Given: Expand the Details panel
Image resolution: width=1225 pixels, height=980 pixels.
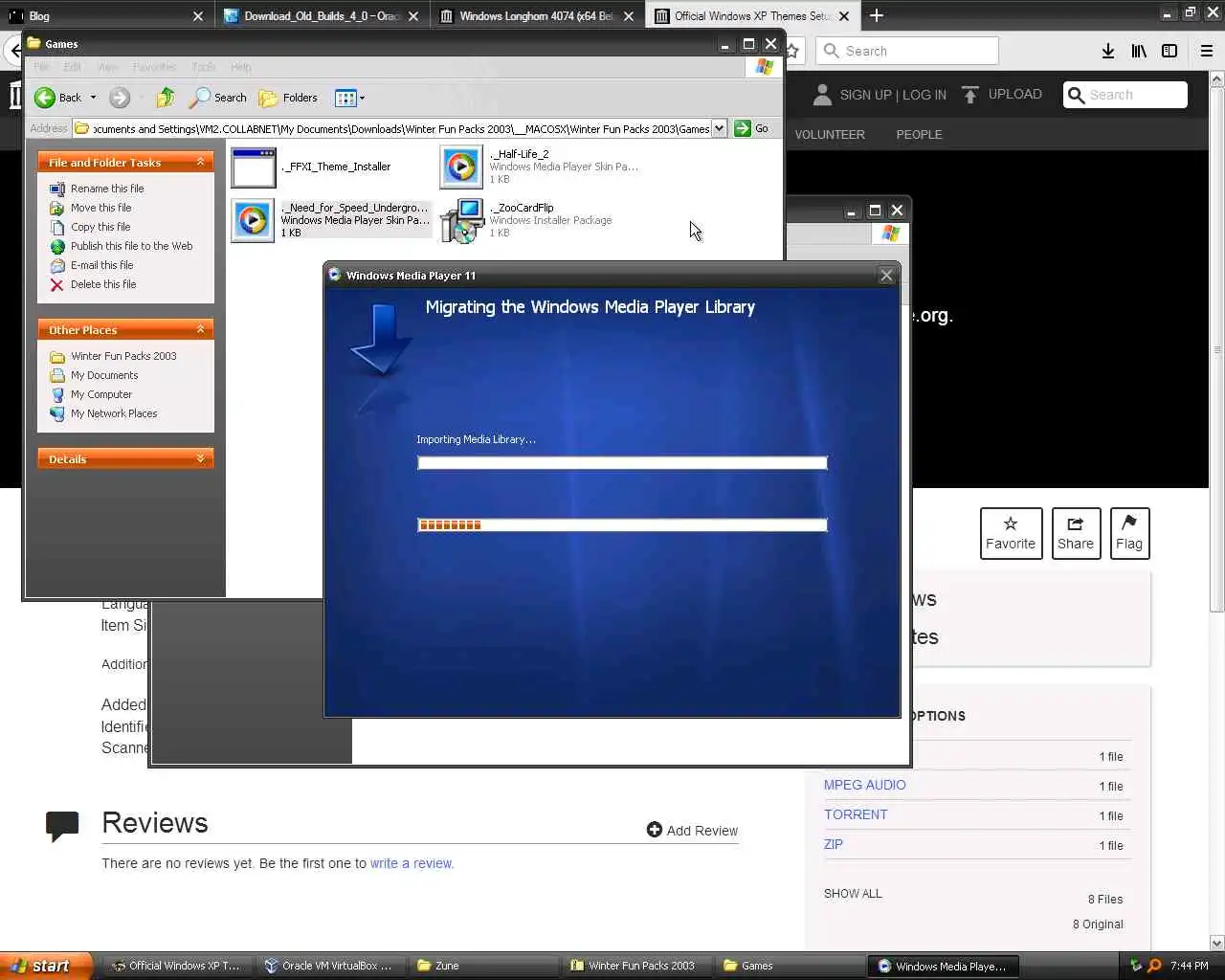Looking at the screenshot, I should click(x=200, y=459).
